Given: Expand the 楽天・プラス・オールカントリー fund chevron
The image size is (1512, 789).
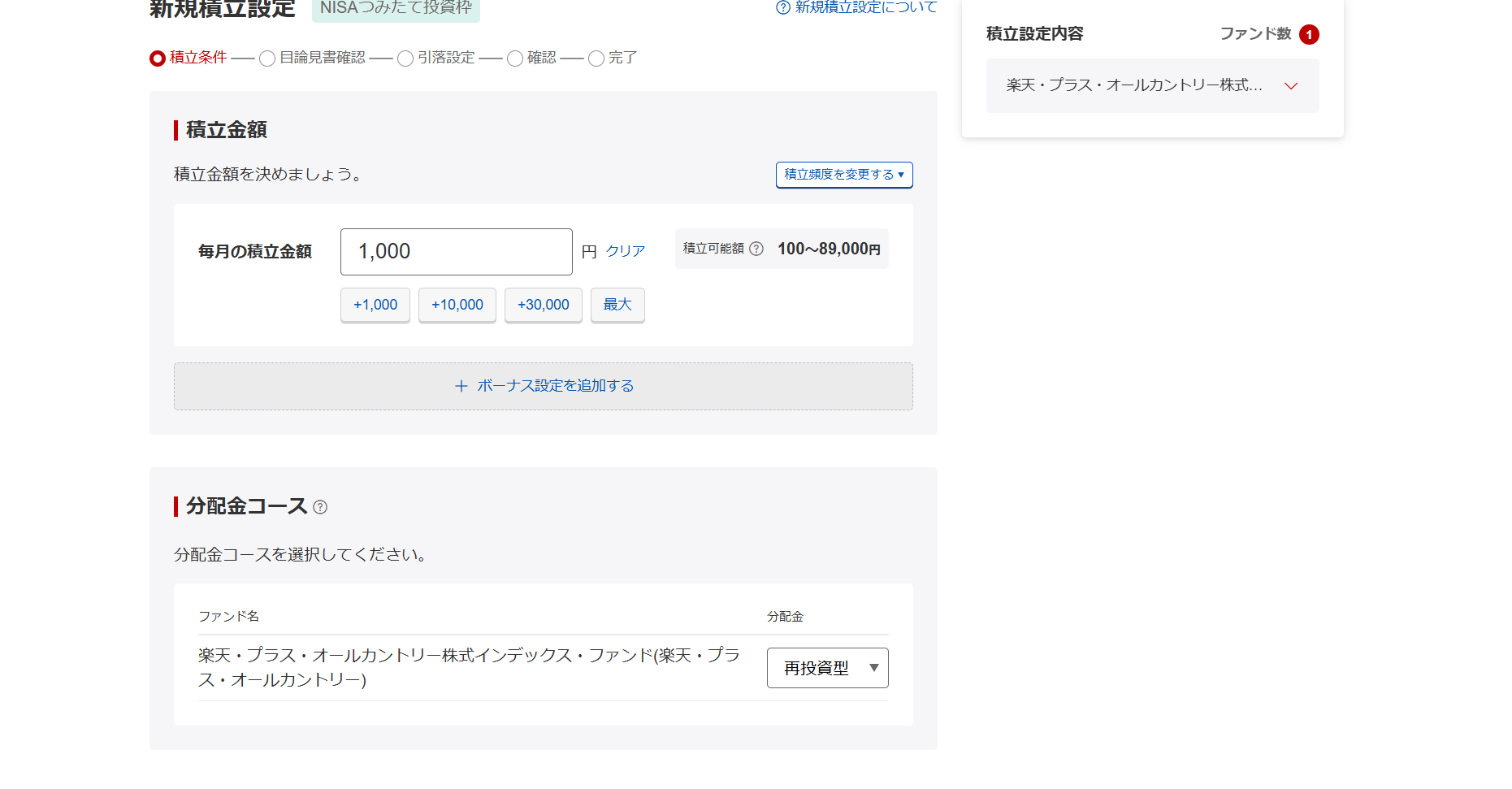Looking at the screenshot, I should (1291, 86).
